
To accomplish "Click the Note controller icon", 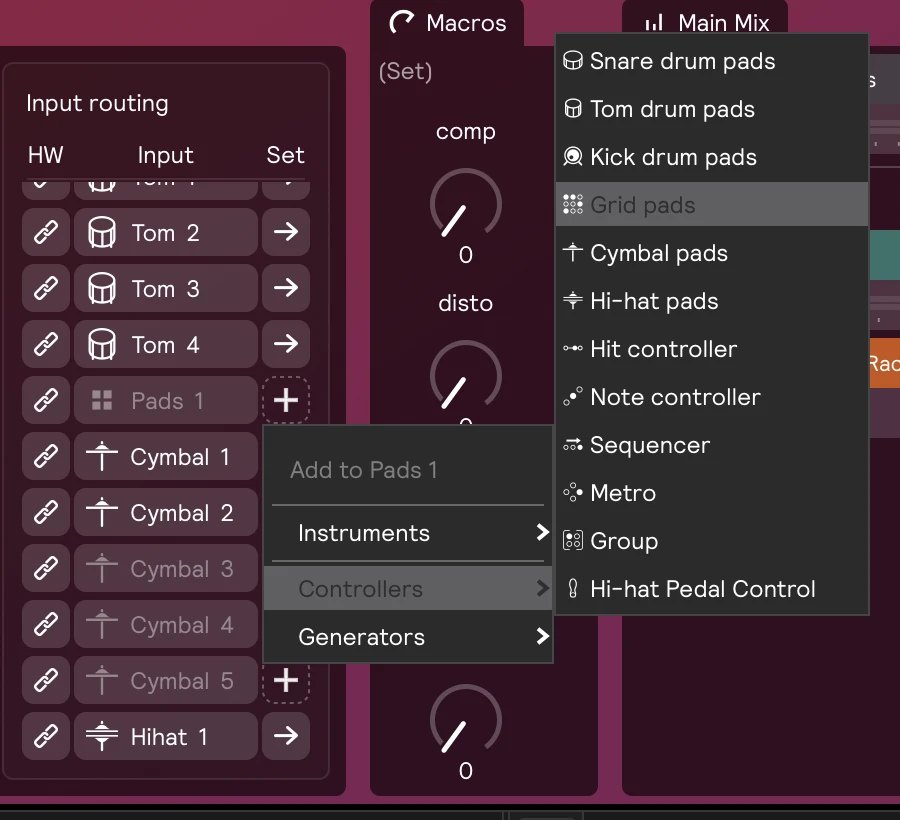I will (x=572, y=396).
